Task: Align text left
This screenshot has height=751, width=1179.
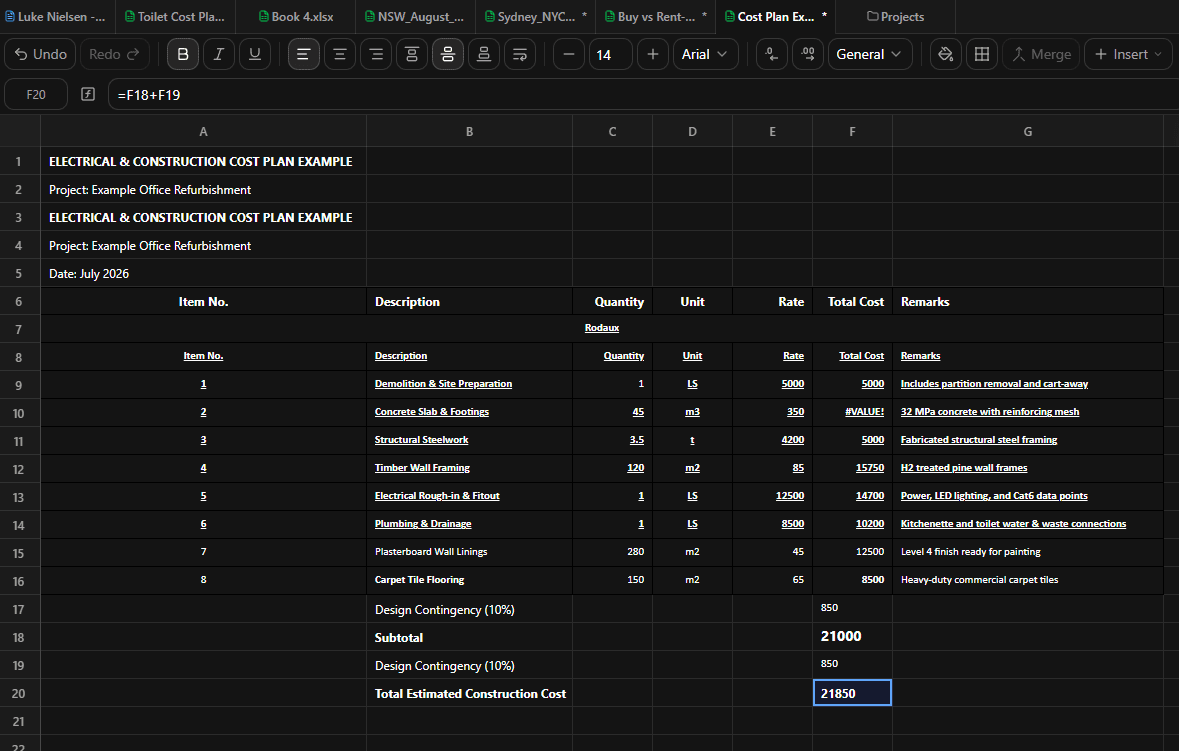Action: (x=304, y=54)
